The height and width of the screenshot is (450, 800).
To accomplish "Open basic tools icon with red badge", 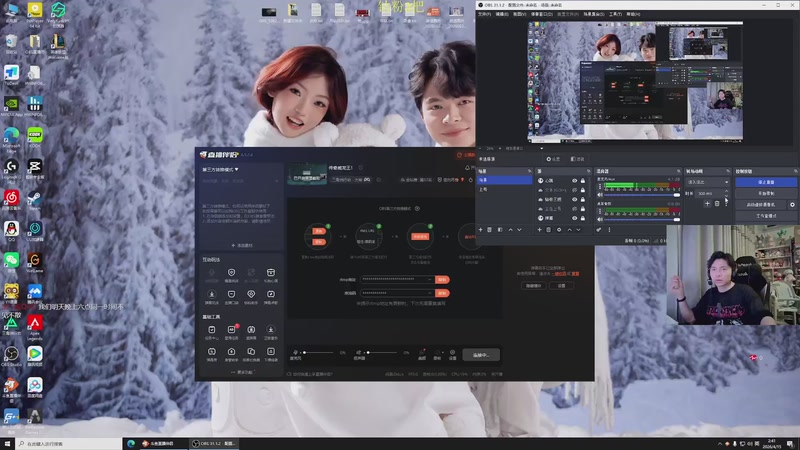I will pos(231,332).
